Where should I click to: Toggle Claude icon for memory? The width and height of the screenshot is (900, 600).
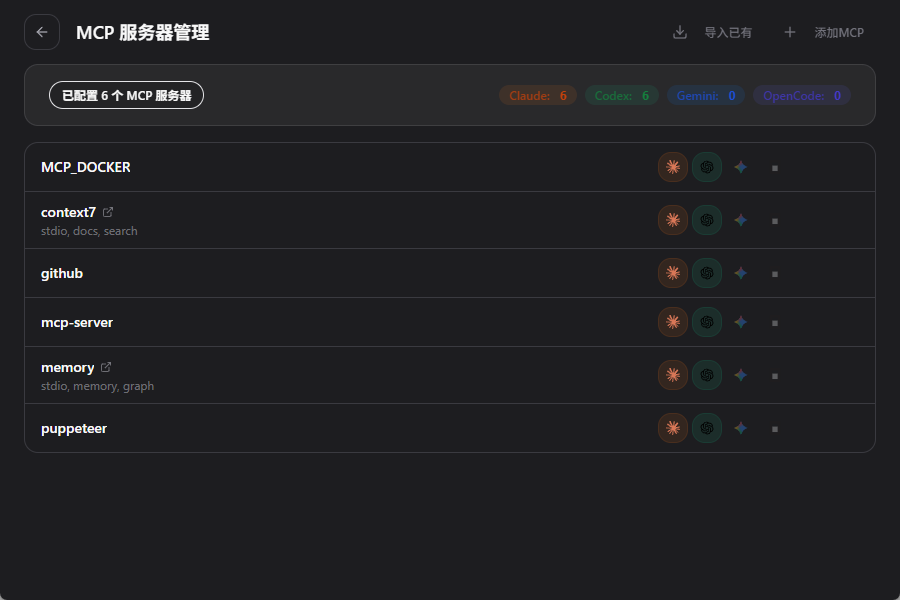point(673,375)
